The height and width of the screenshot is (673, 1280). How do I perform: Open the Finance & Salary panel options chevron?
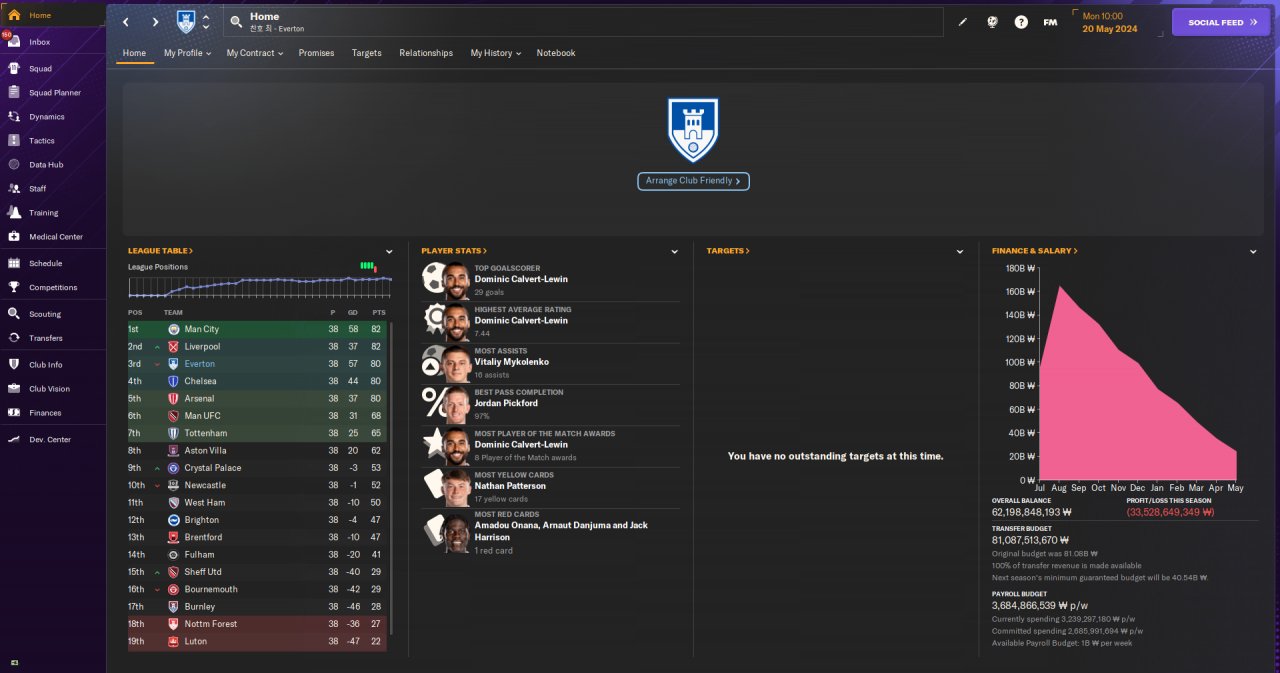click(x=1253, y=251)
